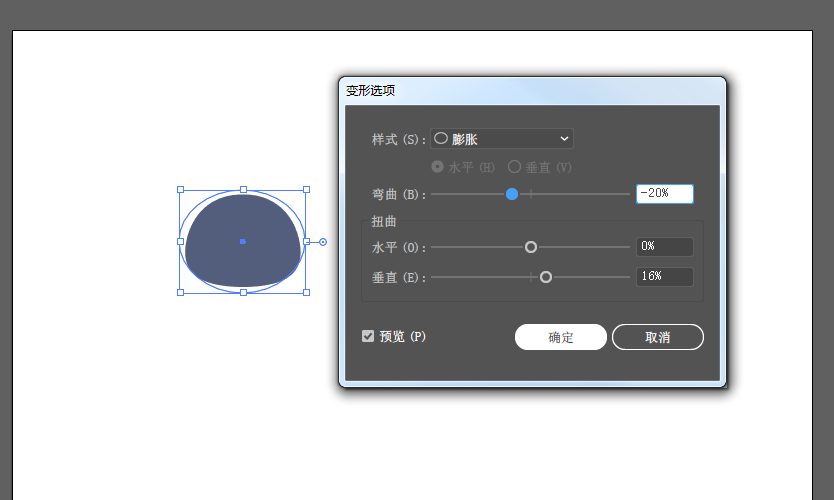Click the 弯曲 value field showing -20%
834x500 pixels.
pos(665,194)
